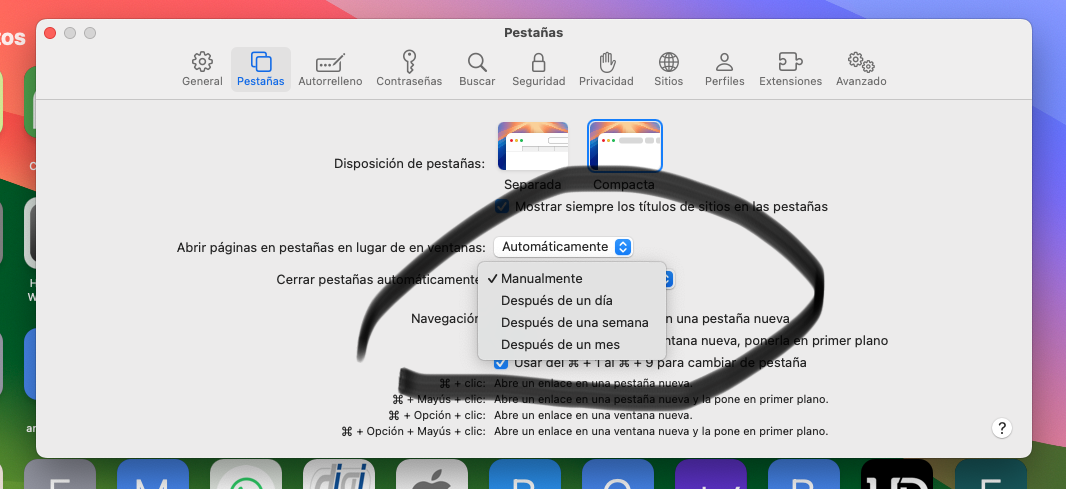This screenshot has height=489, width=1066.
Task: Switch to Contraseñas key icon tab
Action: 409,69
